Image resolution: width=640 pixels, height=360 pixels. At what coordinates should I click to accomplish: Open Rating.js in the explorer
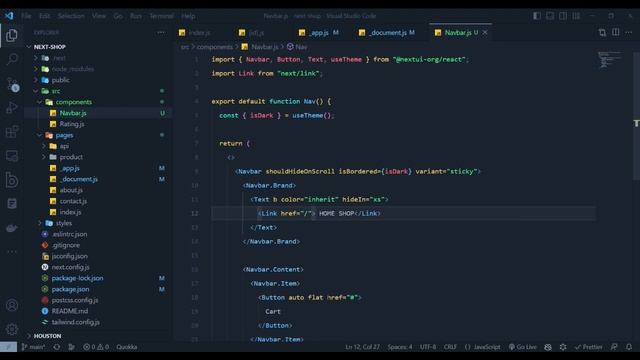point(72,124)
